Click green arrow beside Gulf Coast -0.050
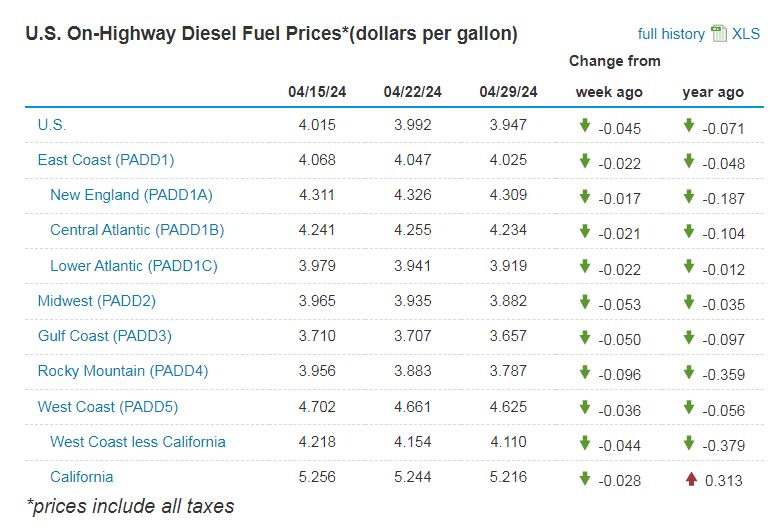772x532 pixels. tap(585, 337)
